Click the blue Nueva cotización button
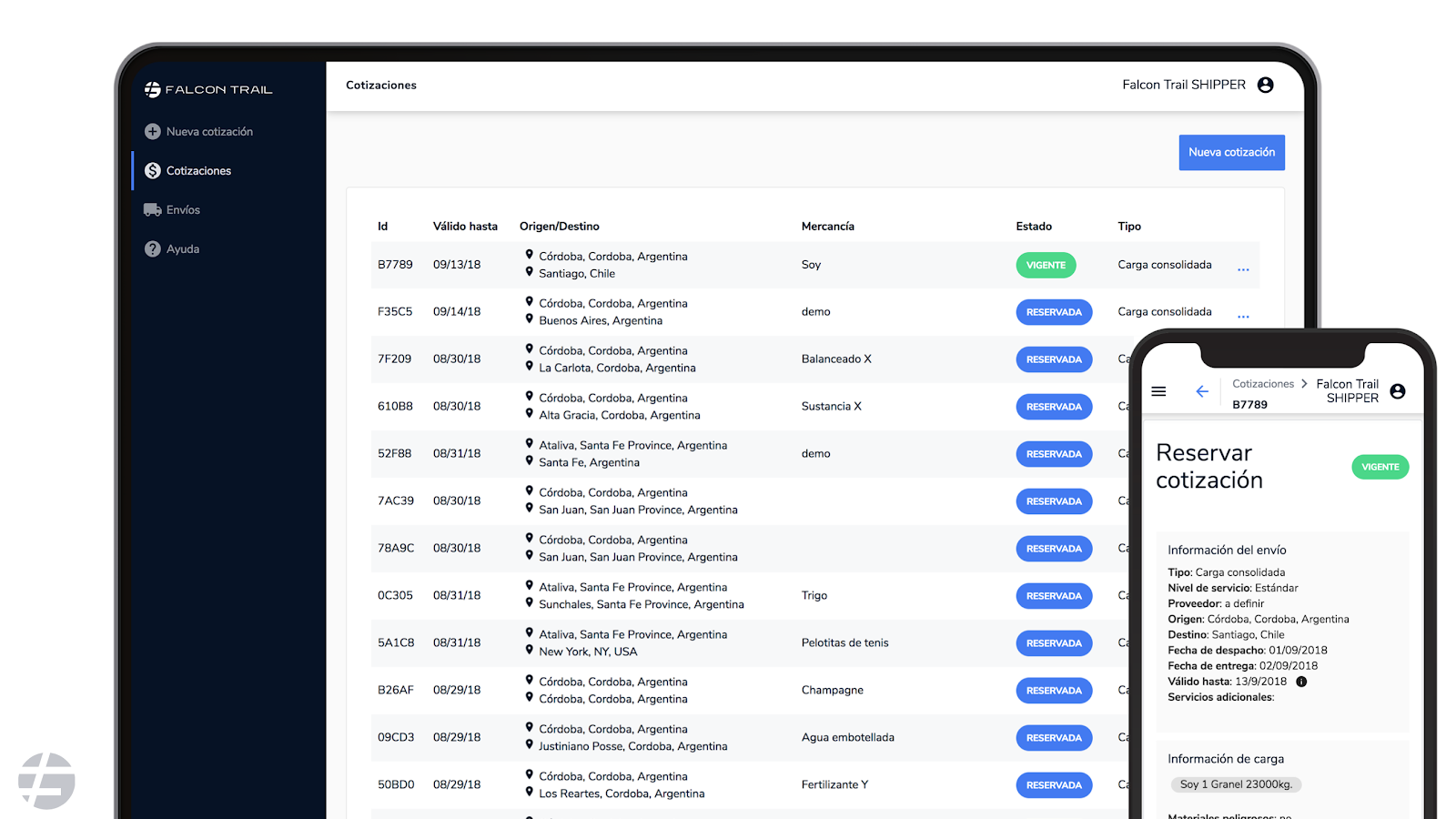The image size is (1456, 819). pos(1231,153)
